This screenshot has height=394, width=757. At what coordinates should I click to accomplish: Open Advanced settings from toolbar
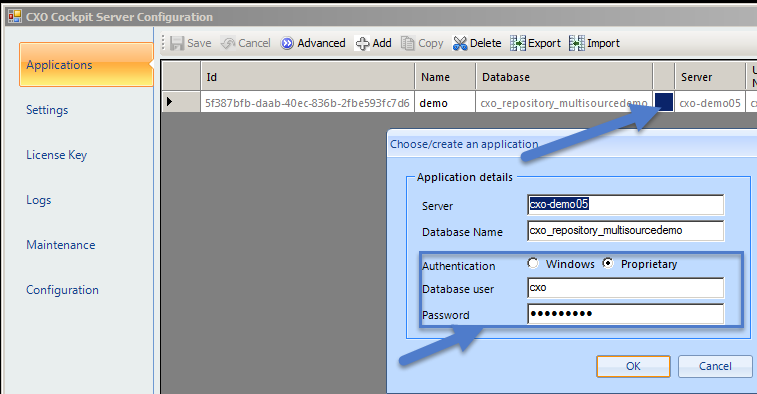(313, 43)
